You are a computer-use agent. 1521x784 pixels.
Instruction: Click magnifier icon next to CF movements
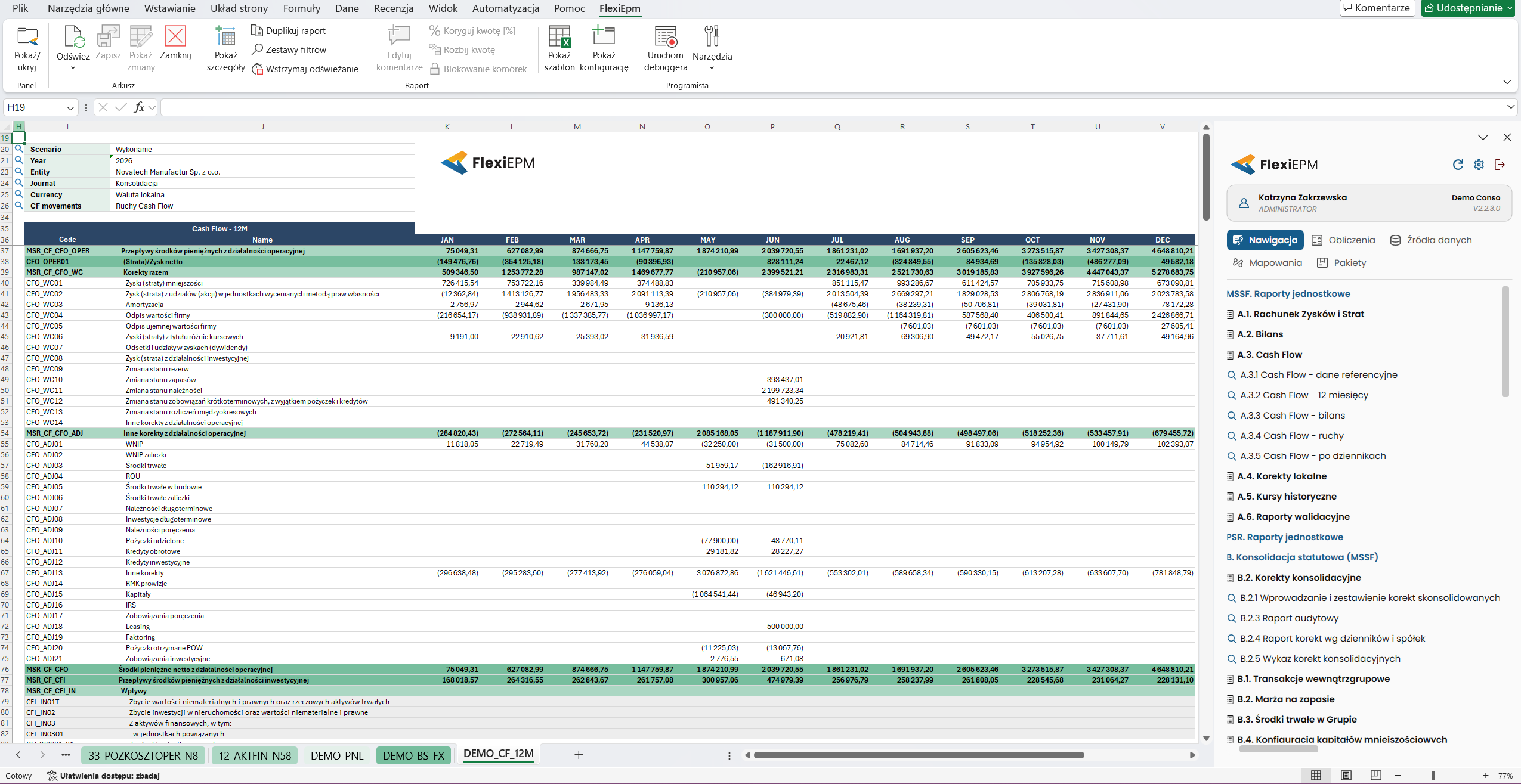pos(18,206)
